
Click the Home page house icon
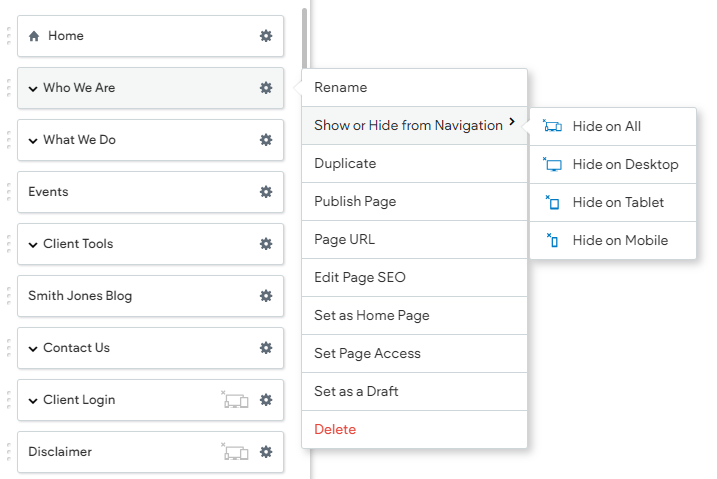(34, 36)
